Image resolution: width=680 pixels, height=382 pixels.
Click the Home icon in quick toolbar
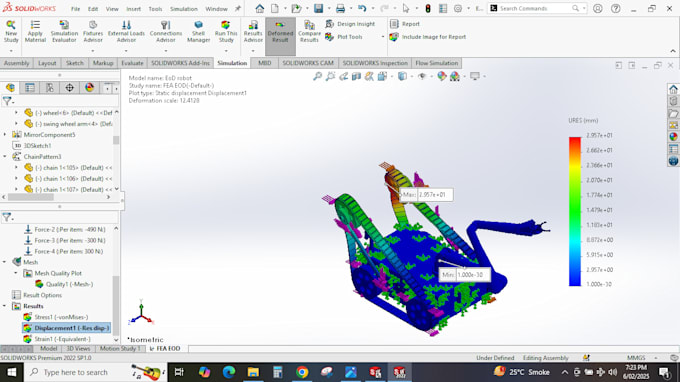(259, 8)
